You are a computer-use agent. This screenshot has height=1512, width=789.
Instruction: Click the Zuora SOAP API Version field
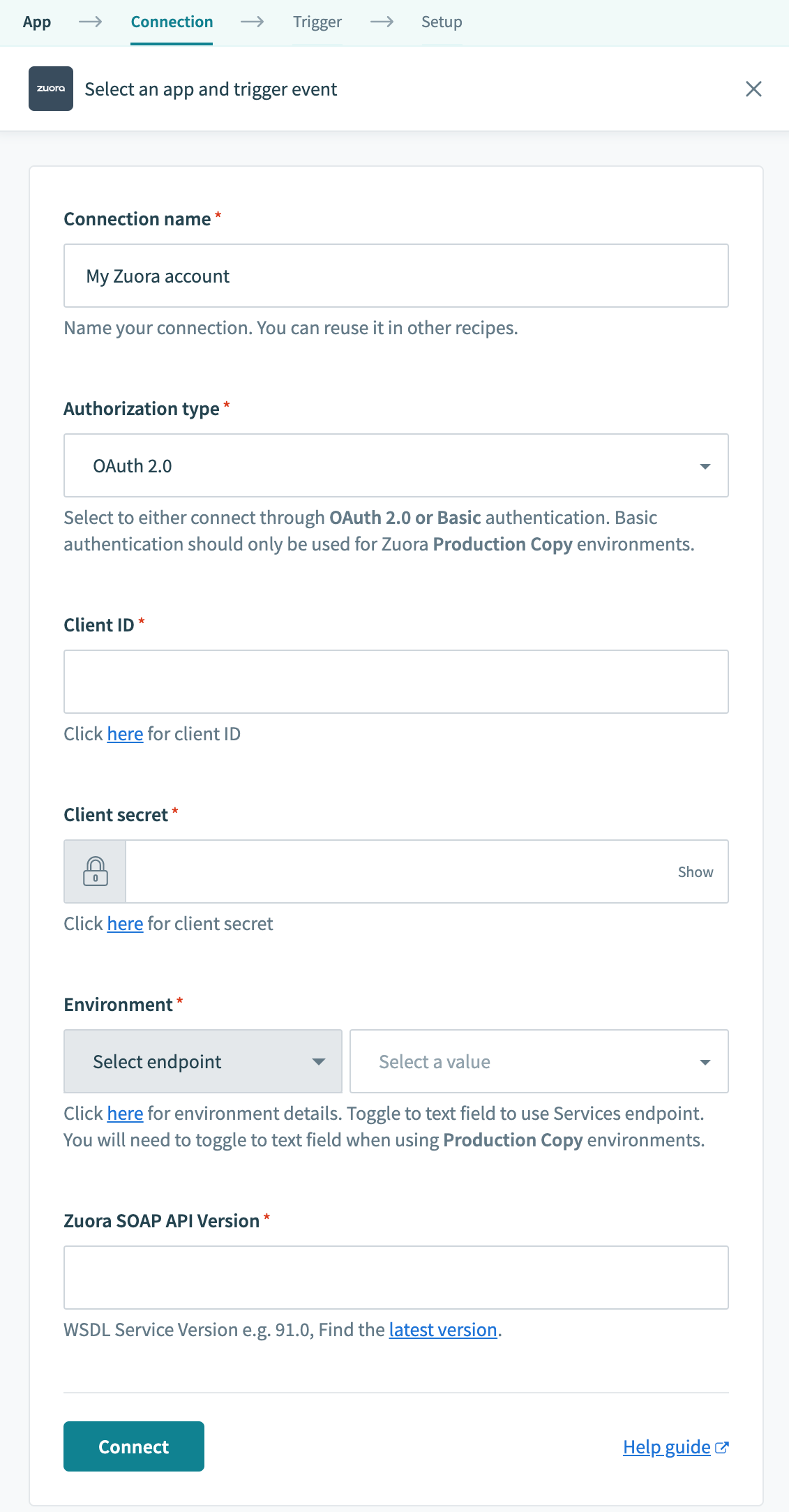tap(396, 1277)
